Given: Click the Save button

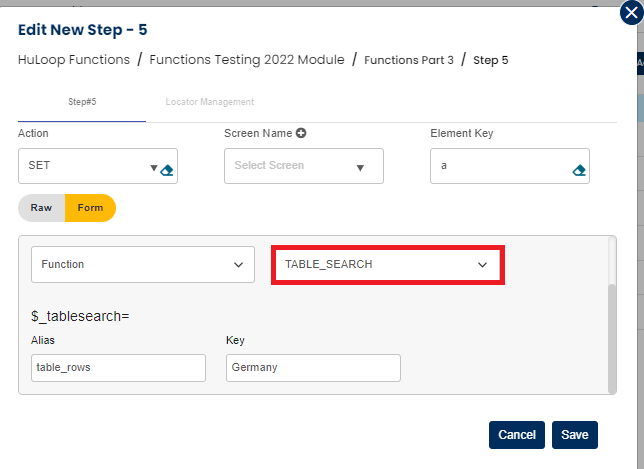Looking at the screenshot, I should pos(574,435).
